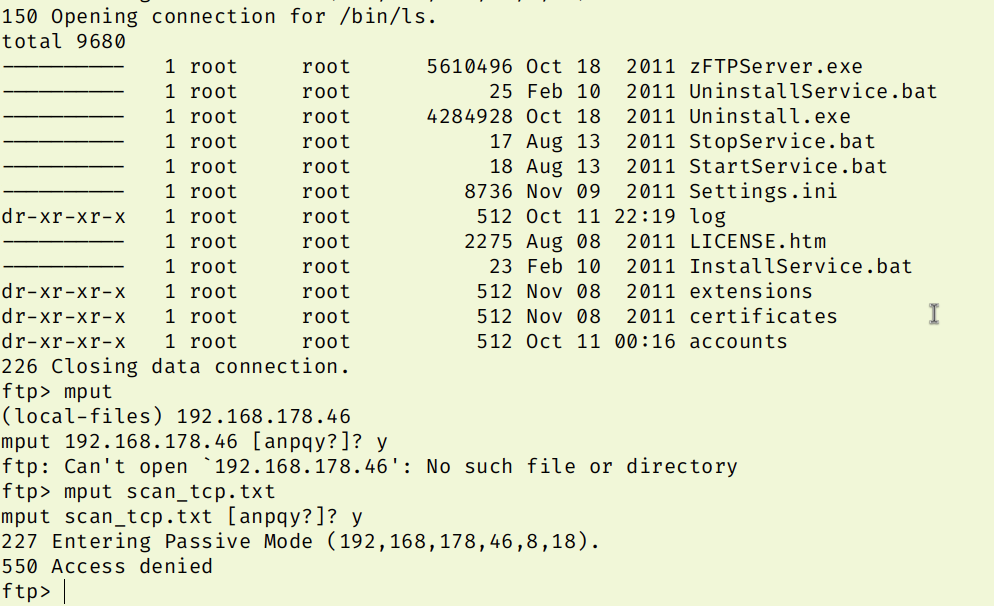Click the "No such file or directory" error

(581, 467)
